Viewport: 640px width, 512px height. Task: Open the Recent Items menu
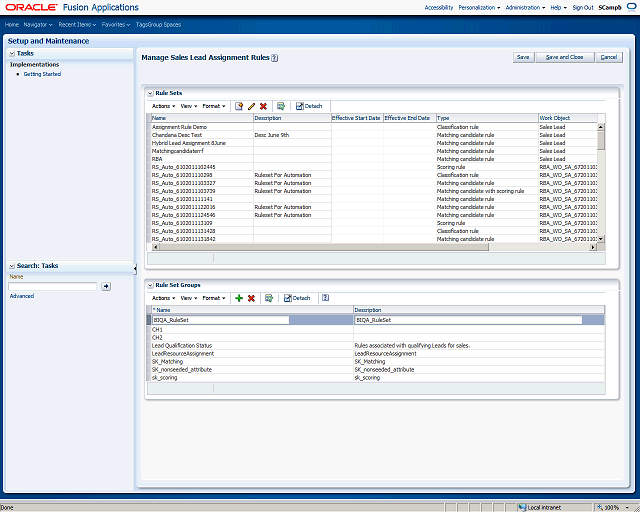77,24
